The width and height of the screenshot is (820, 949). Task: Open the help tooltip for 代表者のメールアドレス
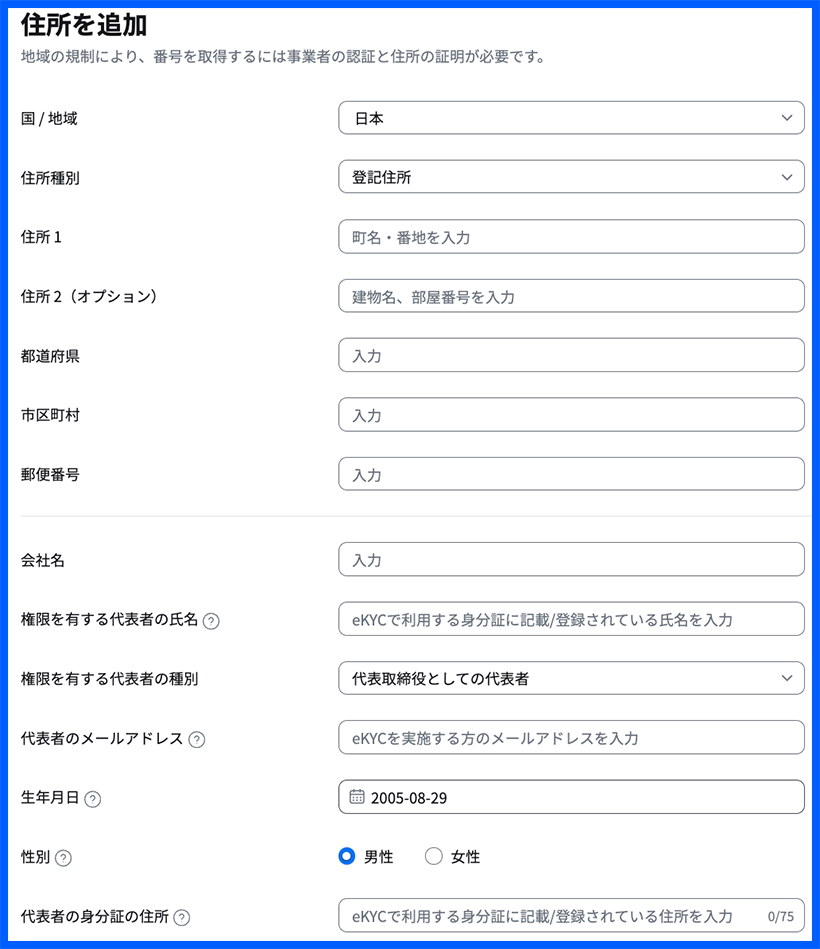click(195, 737)
